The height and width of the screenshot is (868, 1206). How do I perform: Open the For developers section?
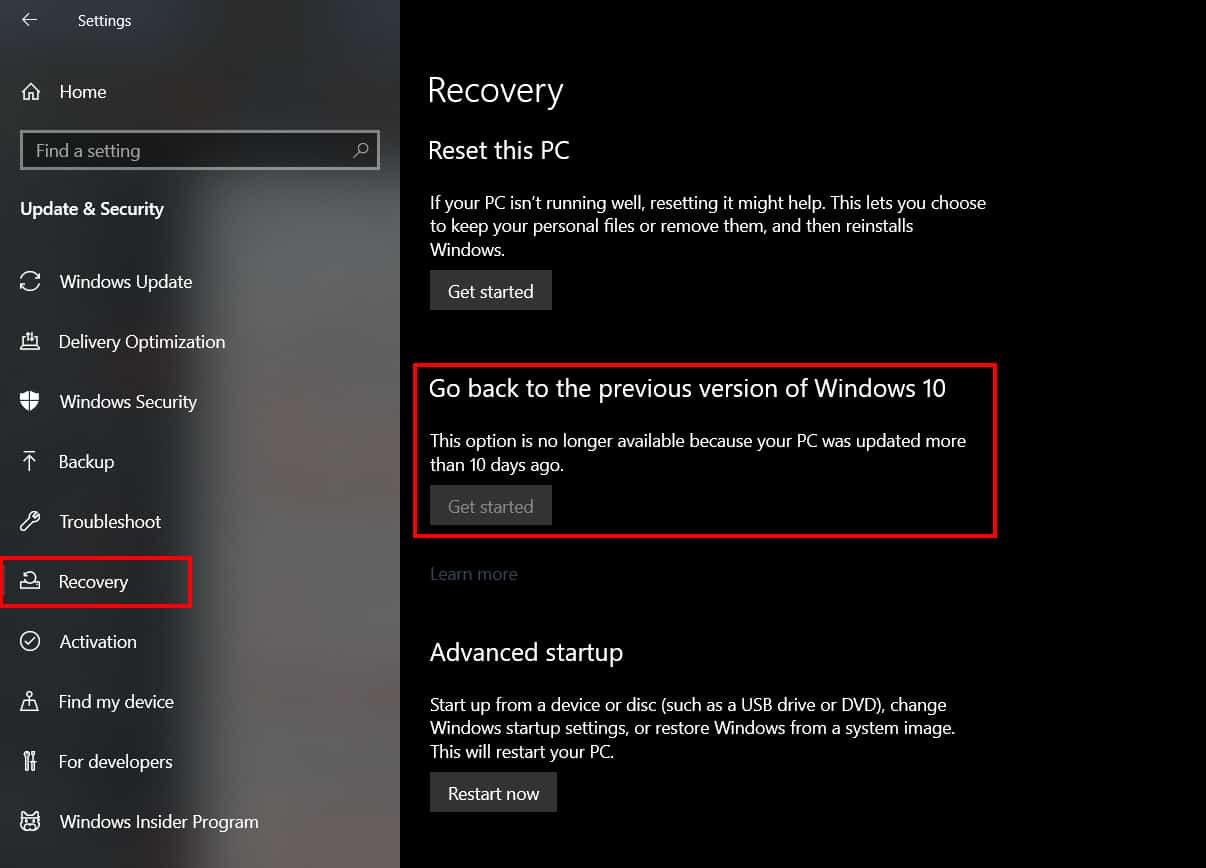32,761
